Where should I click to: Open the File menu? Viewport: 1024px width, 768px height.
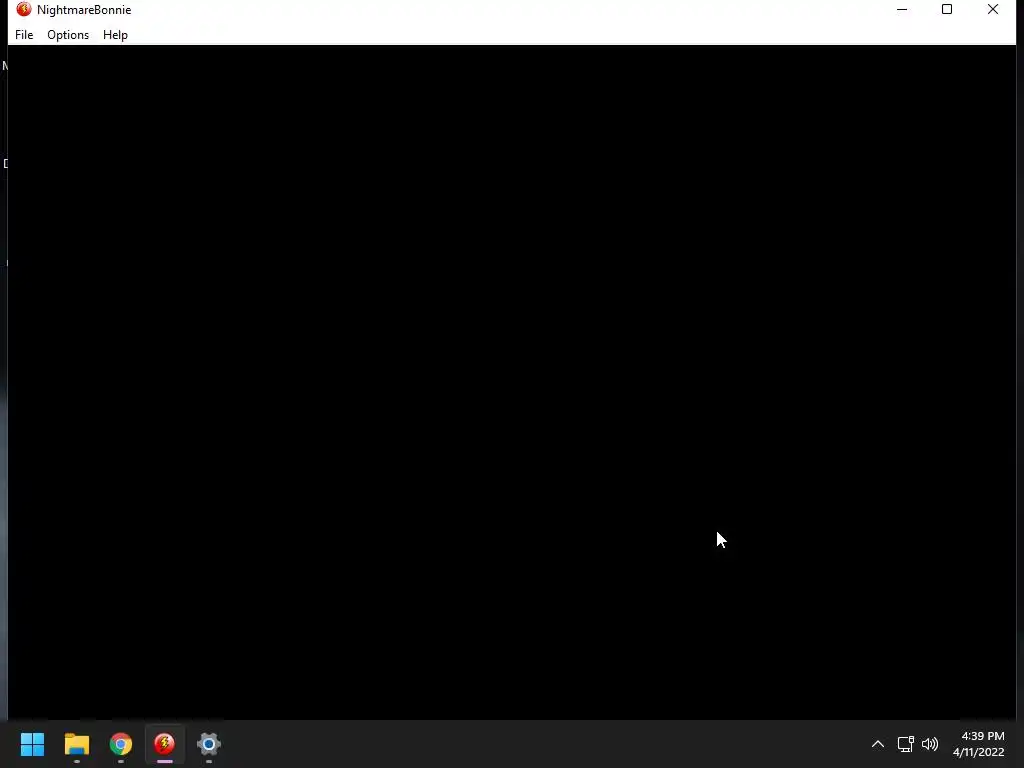coord(24,35)
